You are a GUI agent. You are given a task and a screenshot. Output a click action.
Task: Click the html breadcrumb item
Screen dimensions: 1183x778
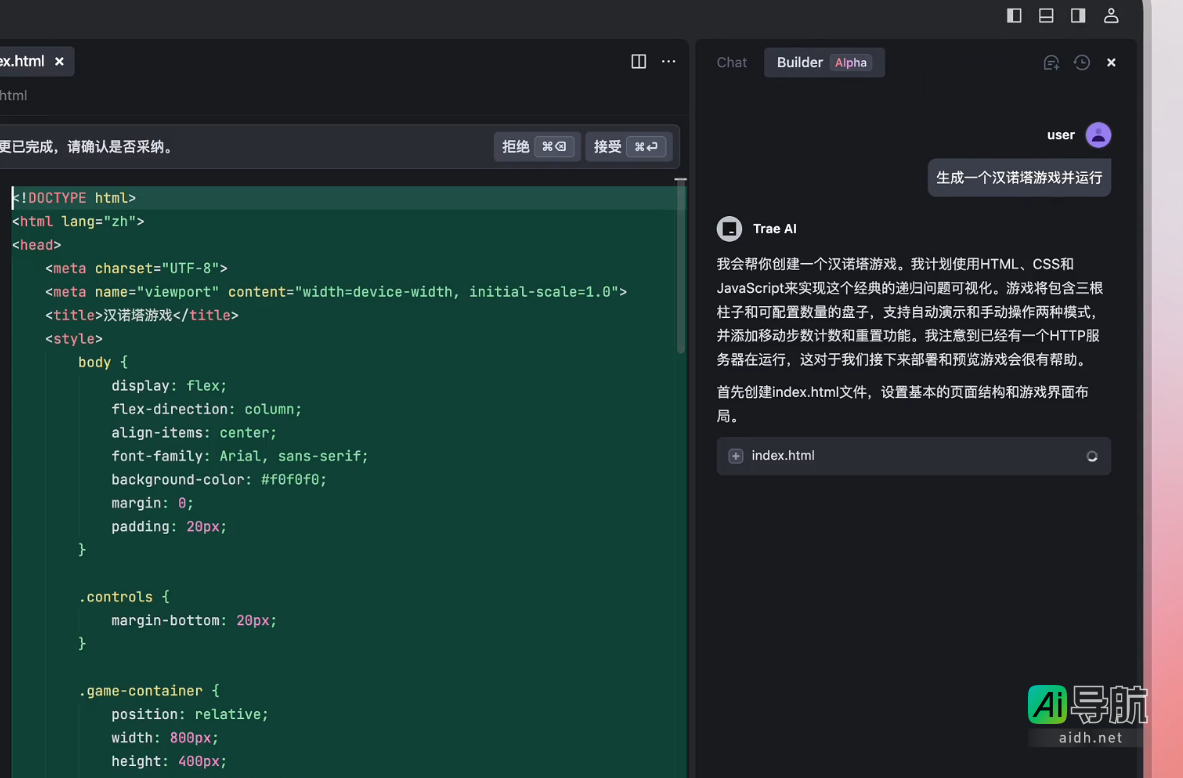click(x=14, y=95)
